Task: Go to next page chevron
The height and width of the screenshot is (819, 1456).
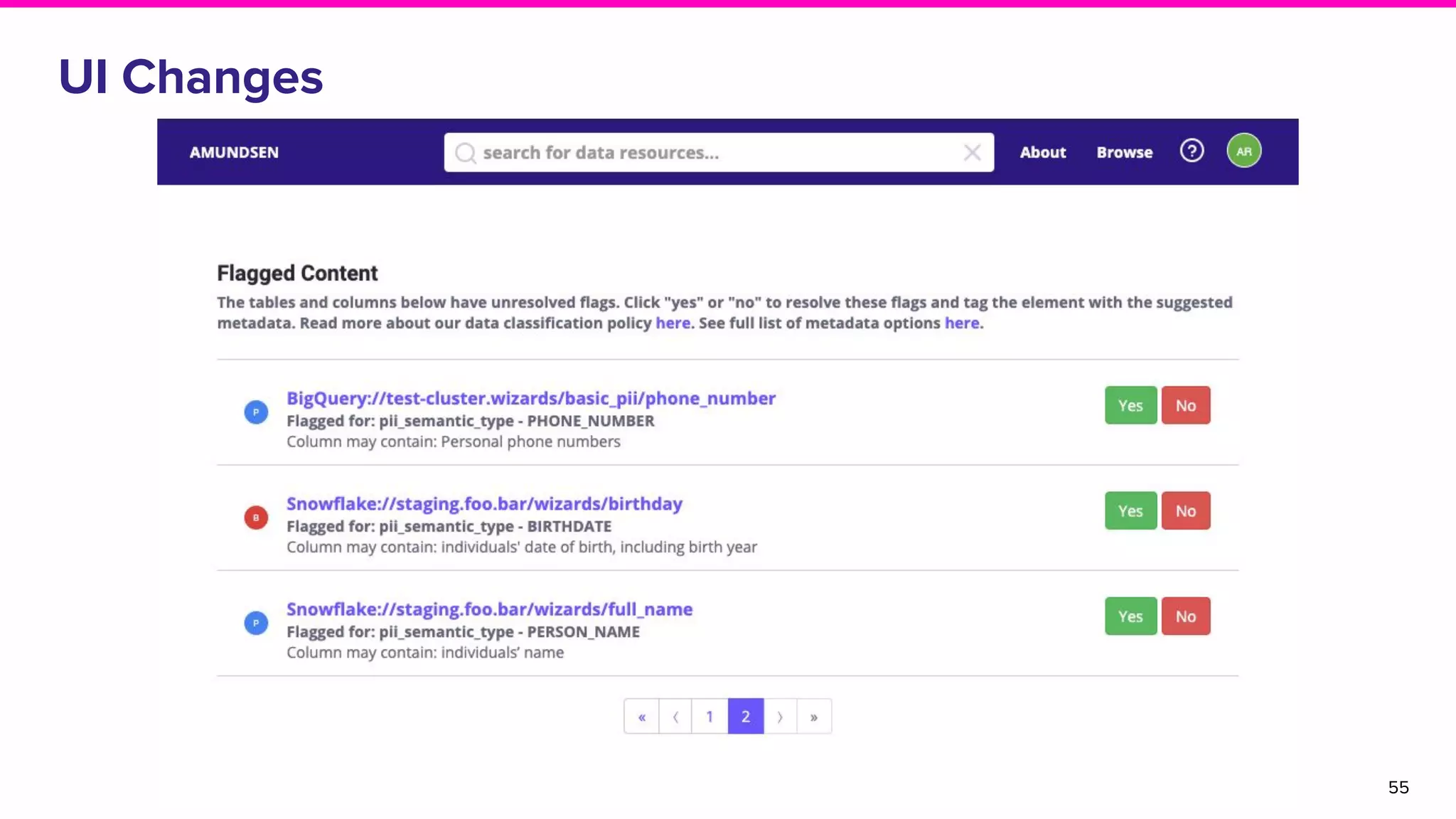Action: [780, 717]
